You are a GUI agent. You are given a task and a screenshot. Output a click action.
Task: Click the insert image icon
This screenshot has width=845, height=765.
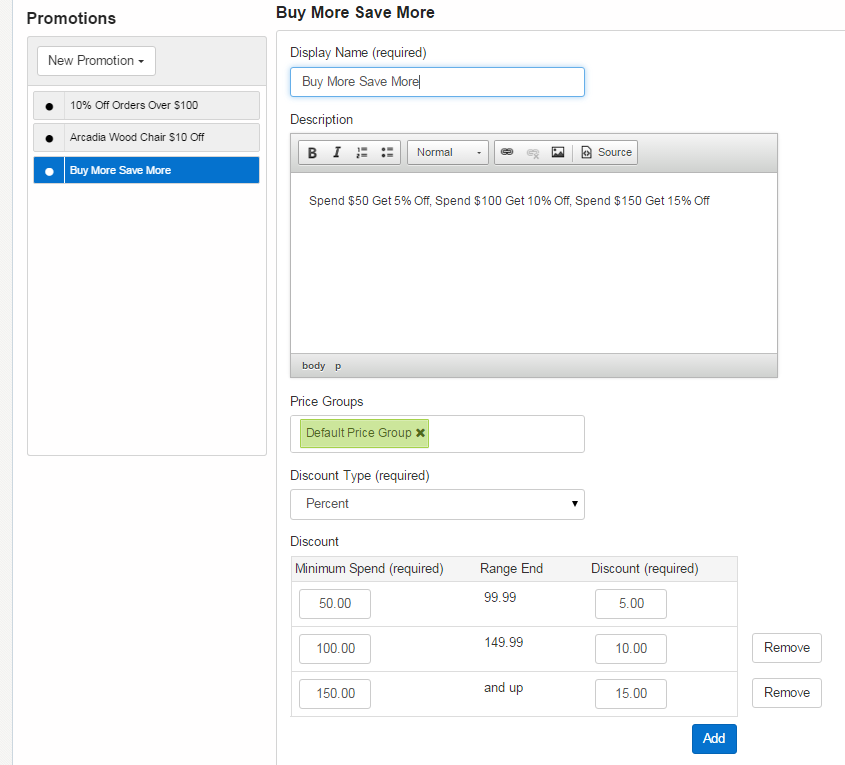point(558,153)
